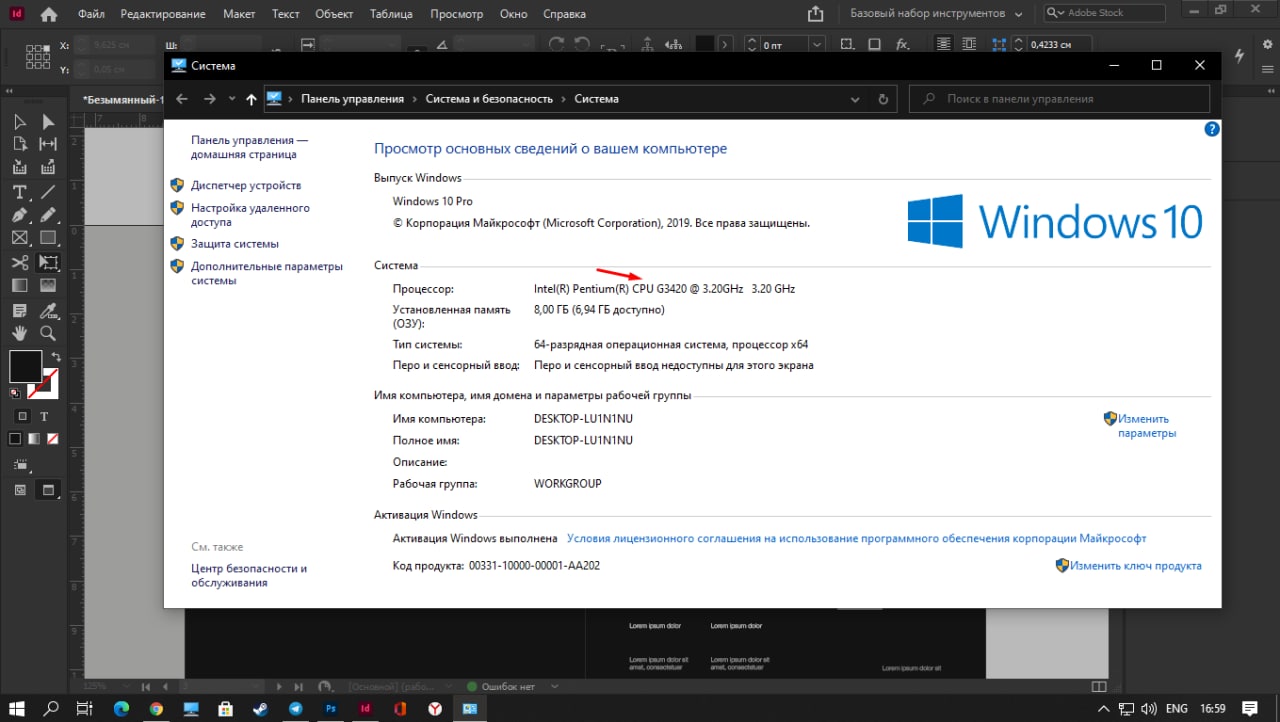1280x722 pixels.
Task: Open the Таблица menu
Action: (x=391, y=15)
